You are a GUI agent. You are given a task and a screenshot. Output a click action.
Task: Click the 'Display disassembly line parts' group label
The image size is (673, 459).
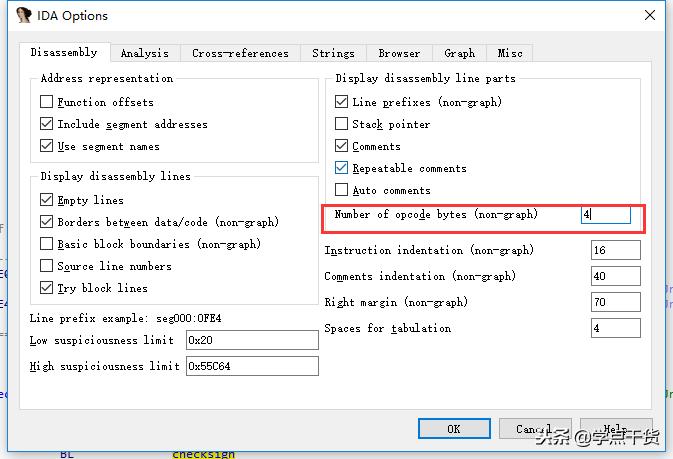(425, 78)
